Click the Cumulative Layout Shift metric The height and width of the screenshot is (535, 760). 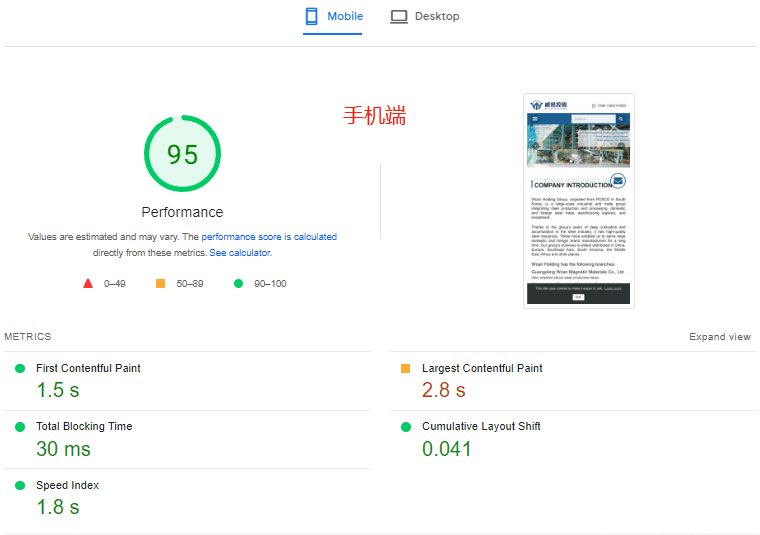click(x=481, y=426)
